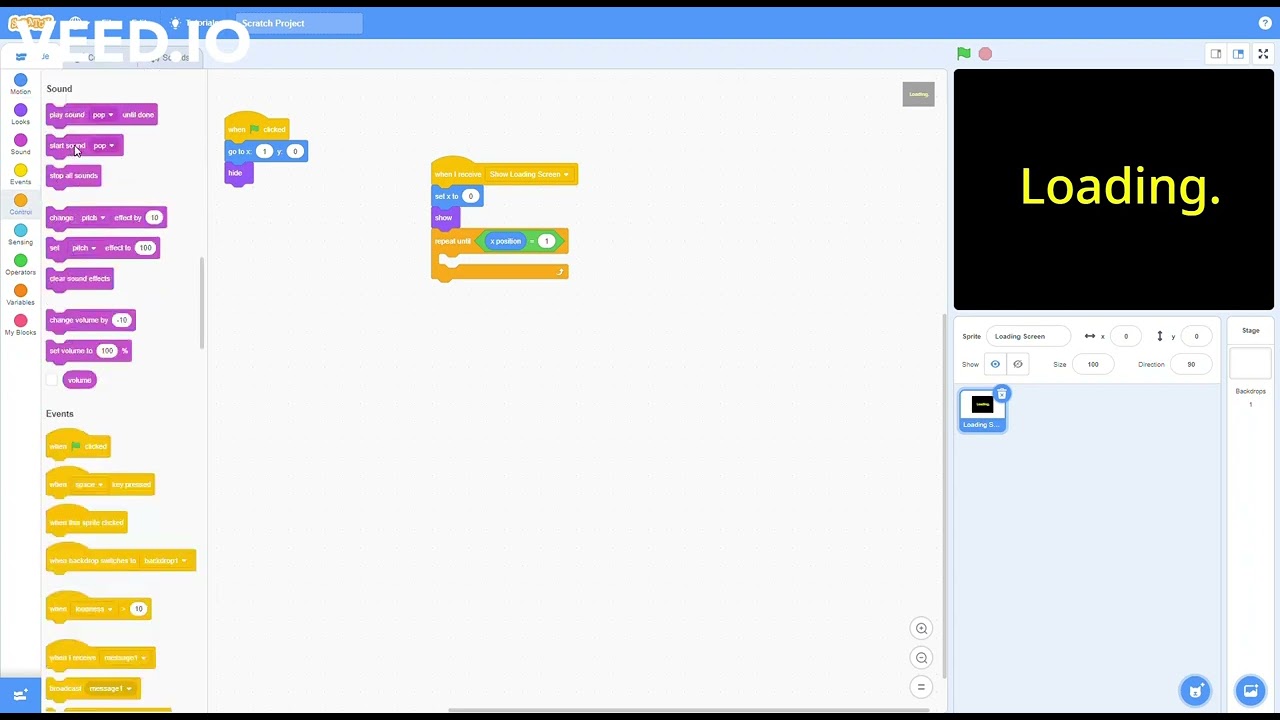Viewport: 1280px width, 720px height.
Task: Delete the Loading Screen sprite via trash icon
Action: (1001, 394)
